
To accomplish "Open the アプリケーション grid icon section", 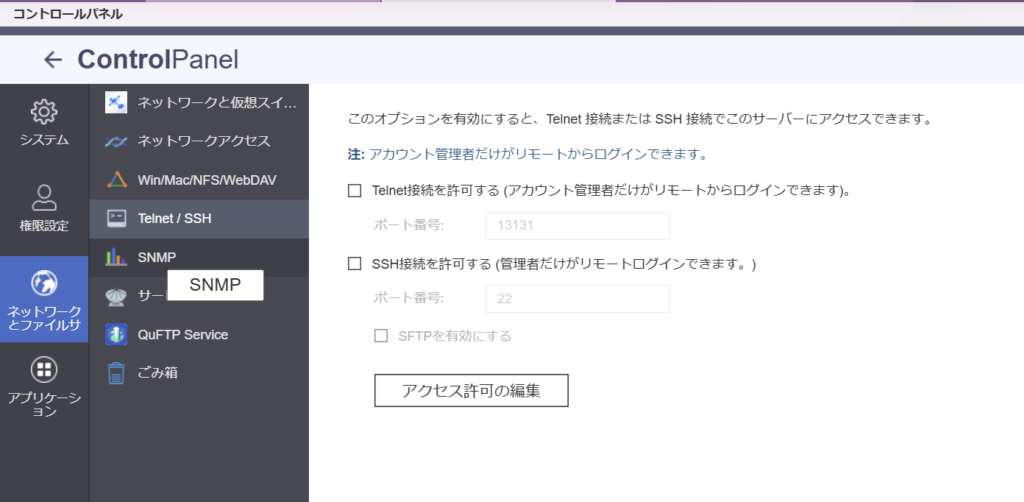I will click(x=44, y=371).
